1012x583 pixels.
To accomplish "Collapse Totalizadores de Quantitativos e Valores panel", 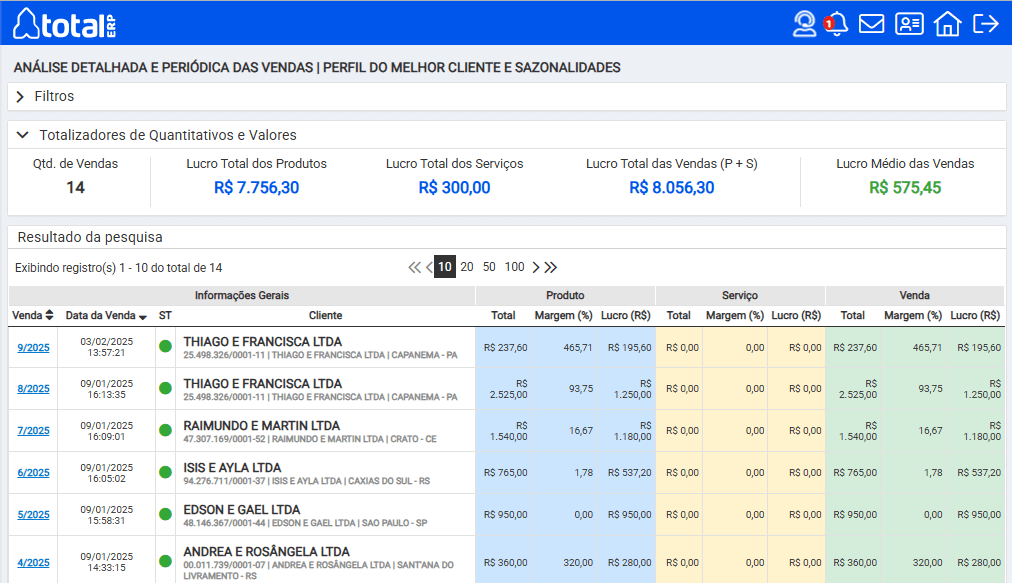I will pos(22,135).
